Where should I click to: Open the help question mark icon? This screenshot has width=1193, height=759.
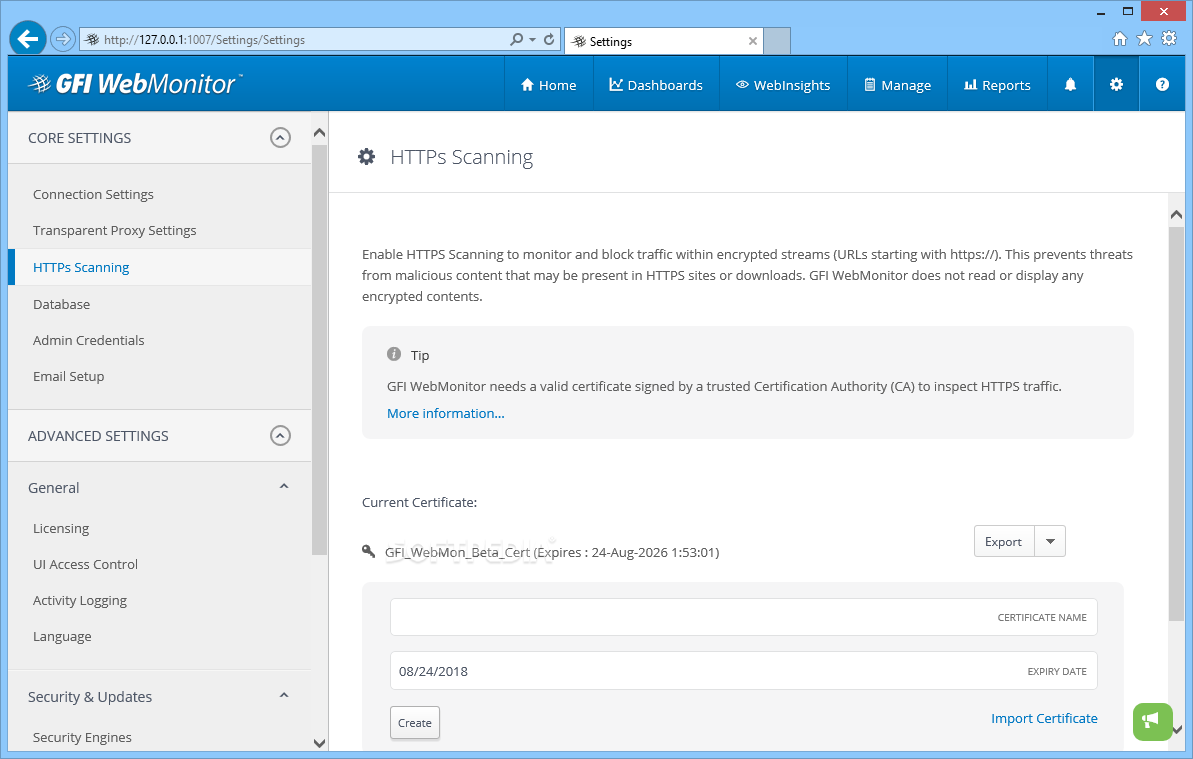pyautogui.click(x=1162, y=84)
